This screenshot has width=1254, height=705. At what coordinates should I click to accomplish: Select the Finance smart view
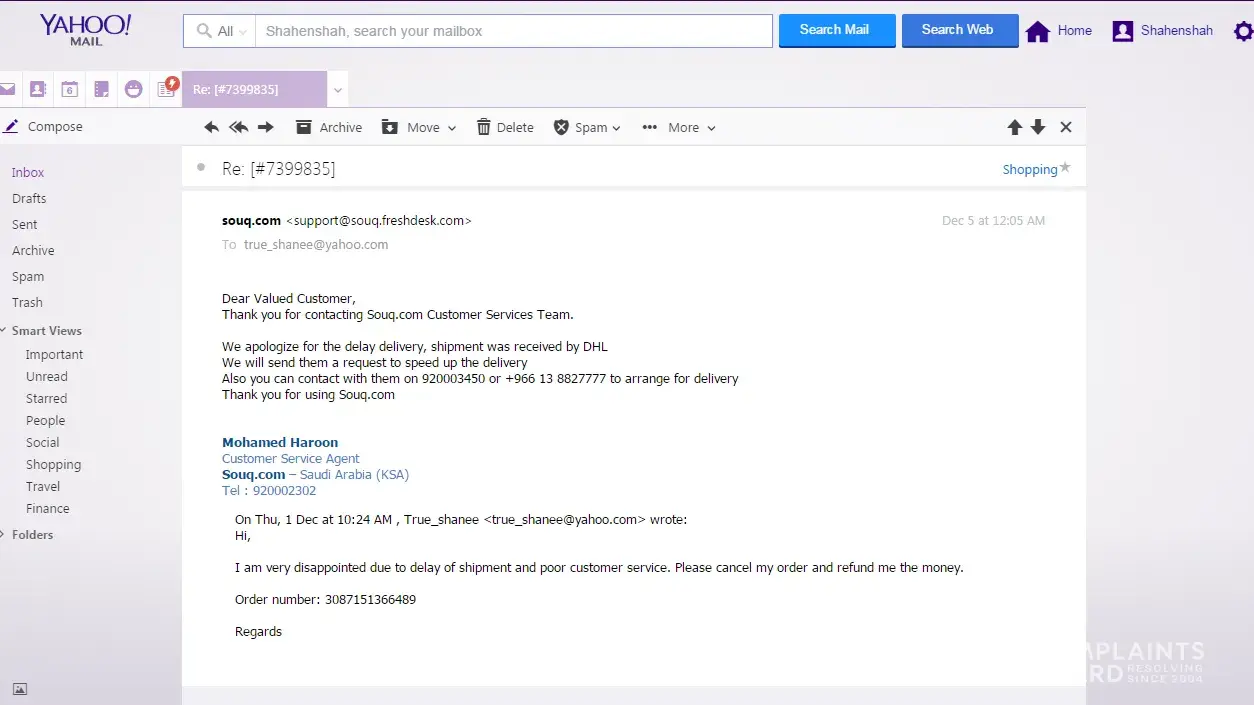(x=48, y=508)
